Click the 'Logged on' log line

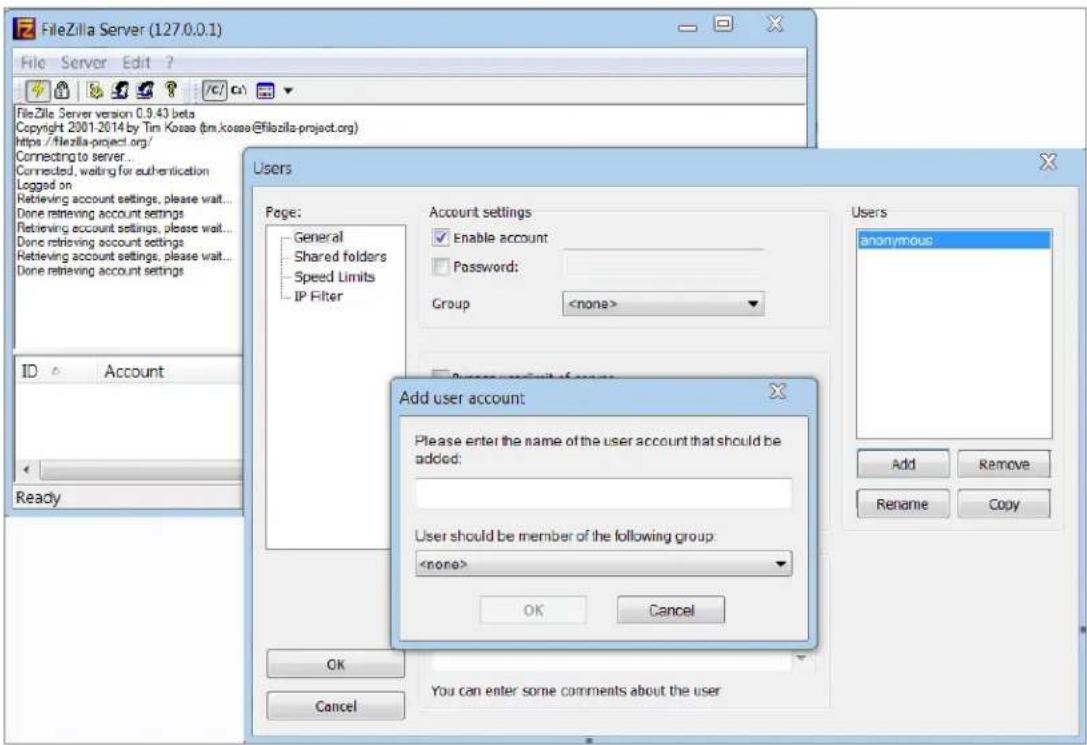tap(44, 185)
